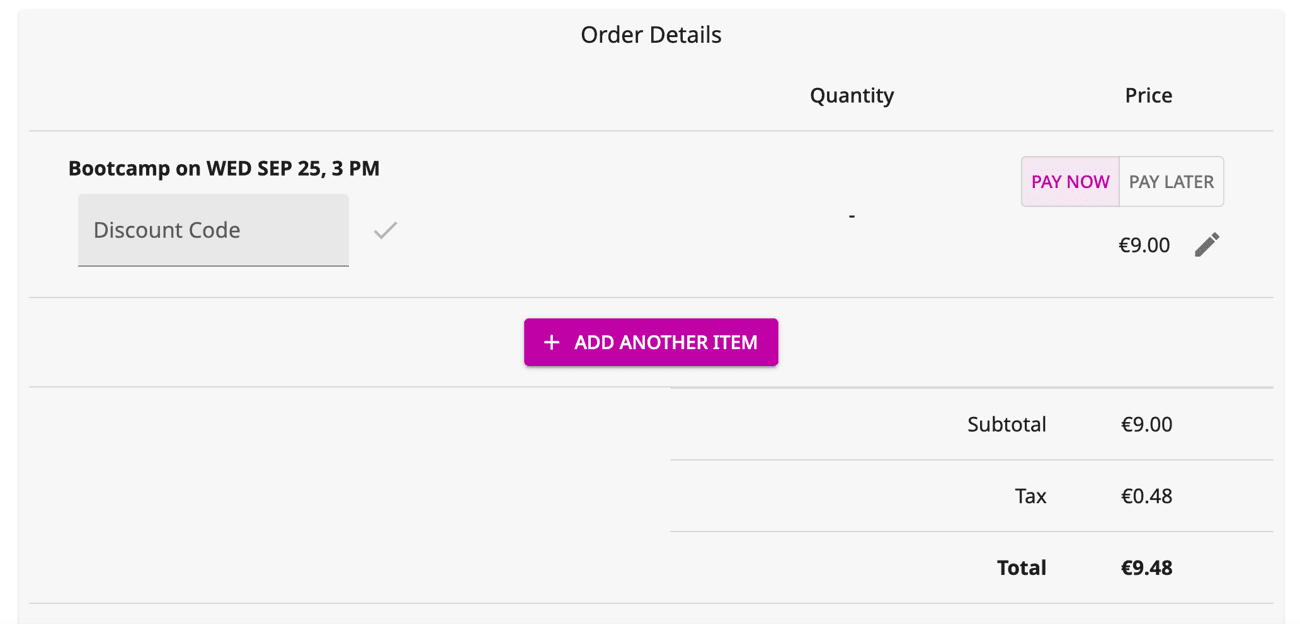The height and width of the screenshot is (624, 1300).
Task: Click the plus icon on add button
Action: coord(551,342)
